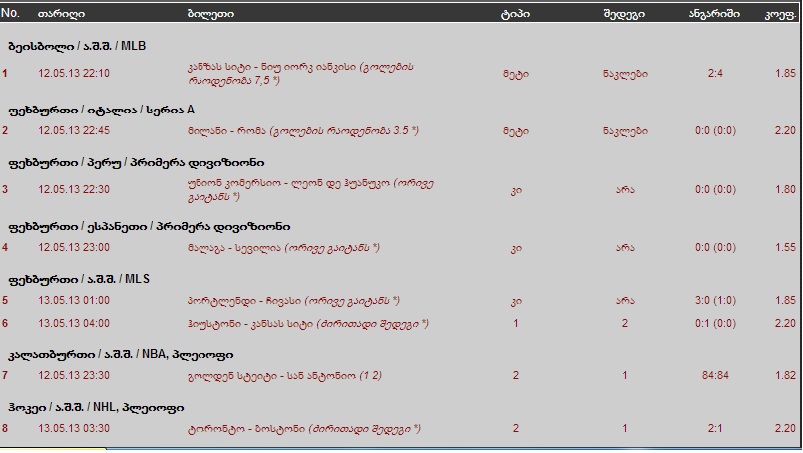
Task: Click the date '13.05.13 03:30'
Action: pos(74,428)
